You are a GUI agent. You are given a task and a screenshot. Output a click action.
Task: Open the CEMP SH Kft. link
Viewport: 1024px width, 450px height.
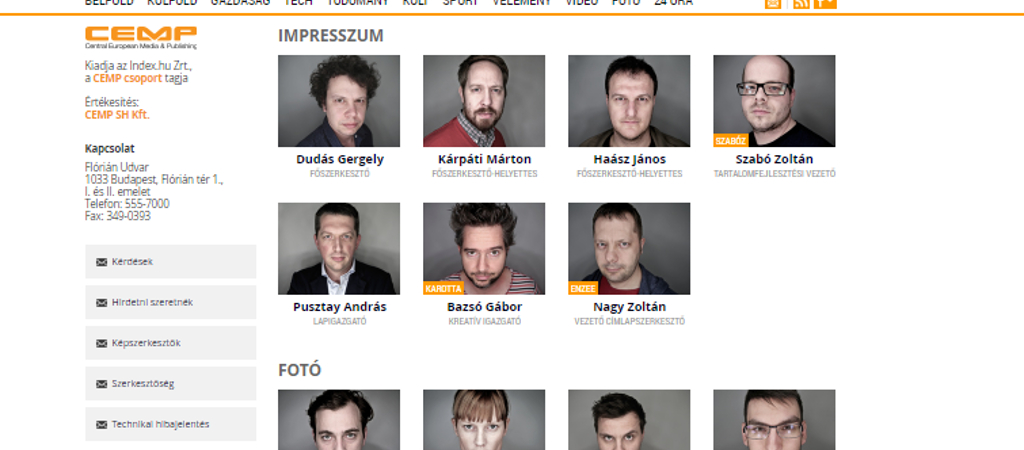[117, 115]
